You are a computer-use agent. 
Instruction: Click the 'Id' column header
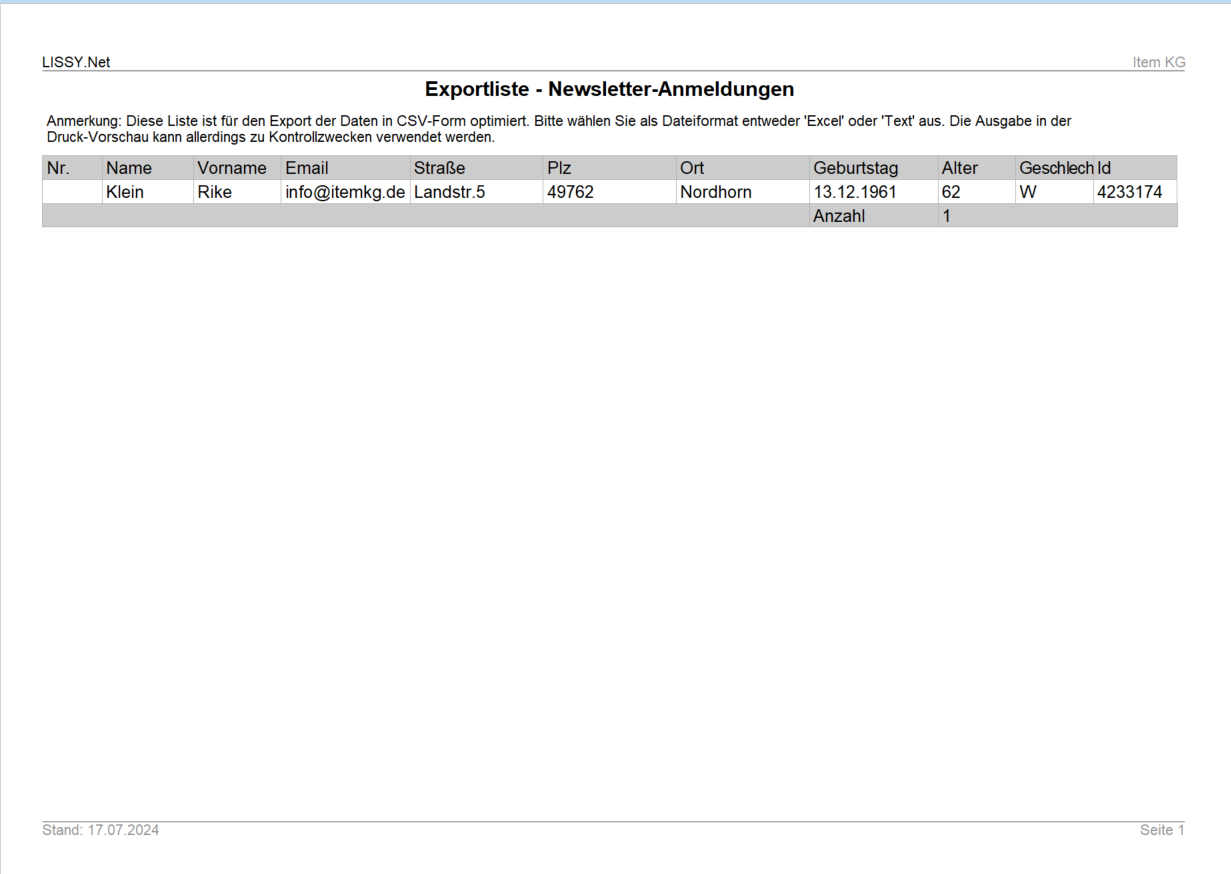pyautogui.click(x=1136, y=168)
